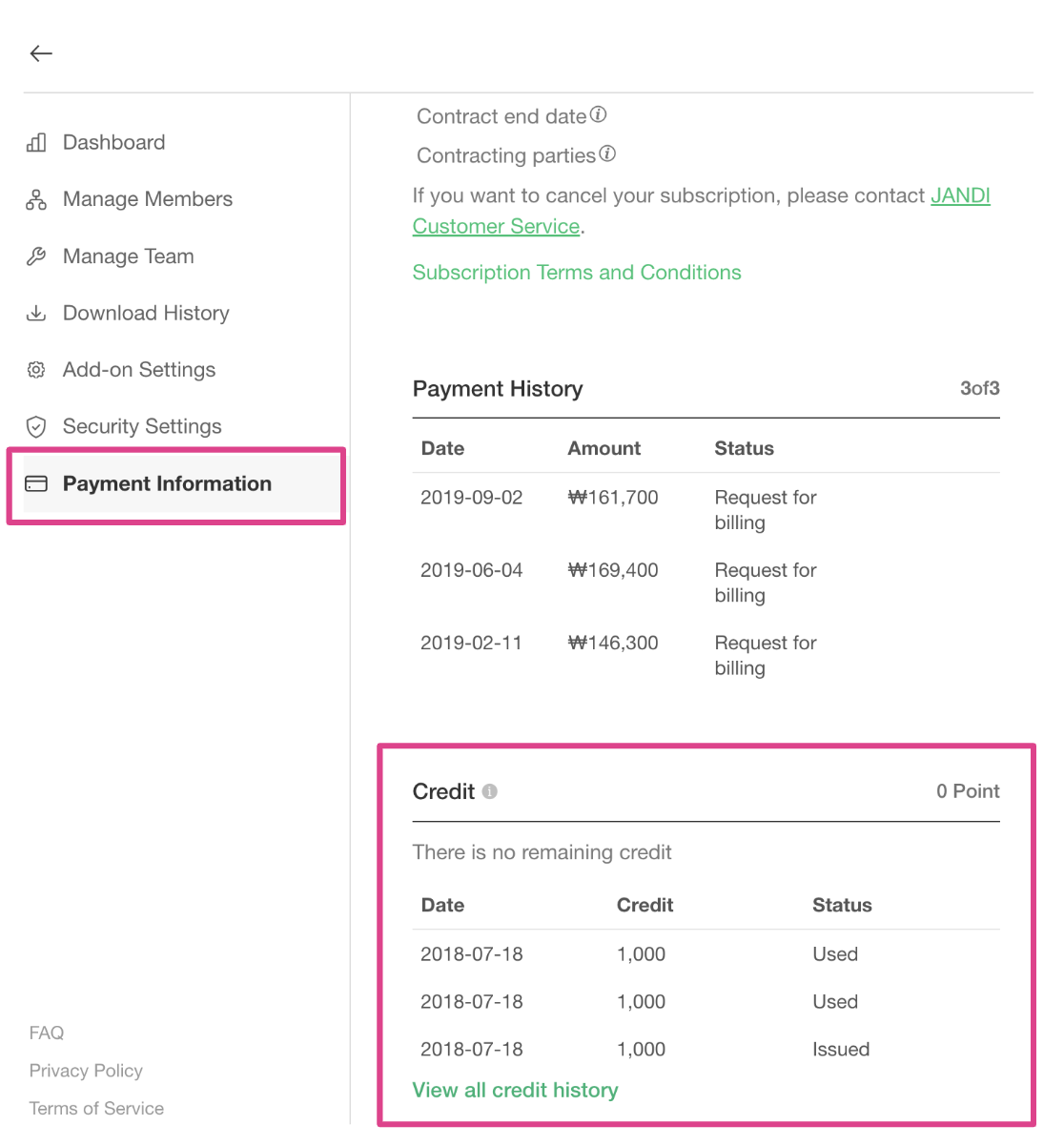Click the Download History arrow icon
This screenshot has width=1064, height=1146.
coord(36,314)
